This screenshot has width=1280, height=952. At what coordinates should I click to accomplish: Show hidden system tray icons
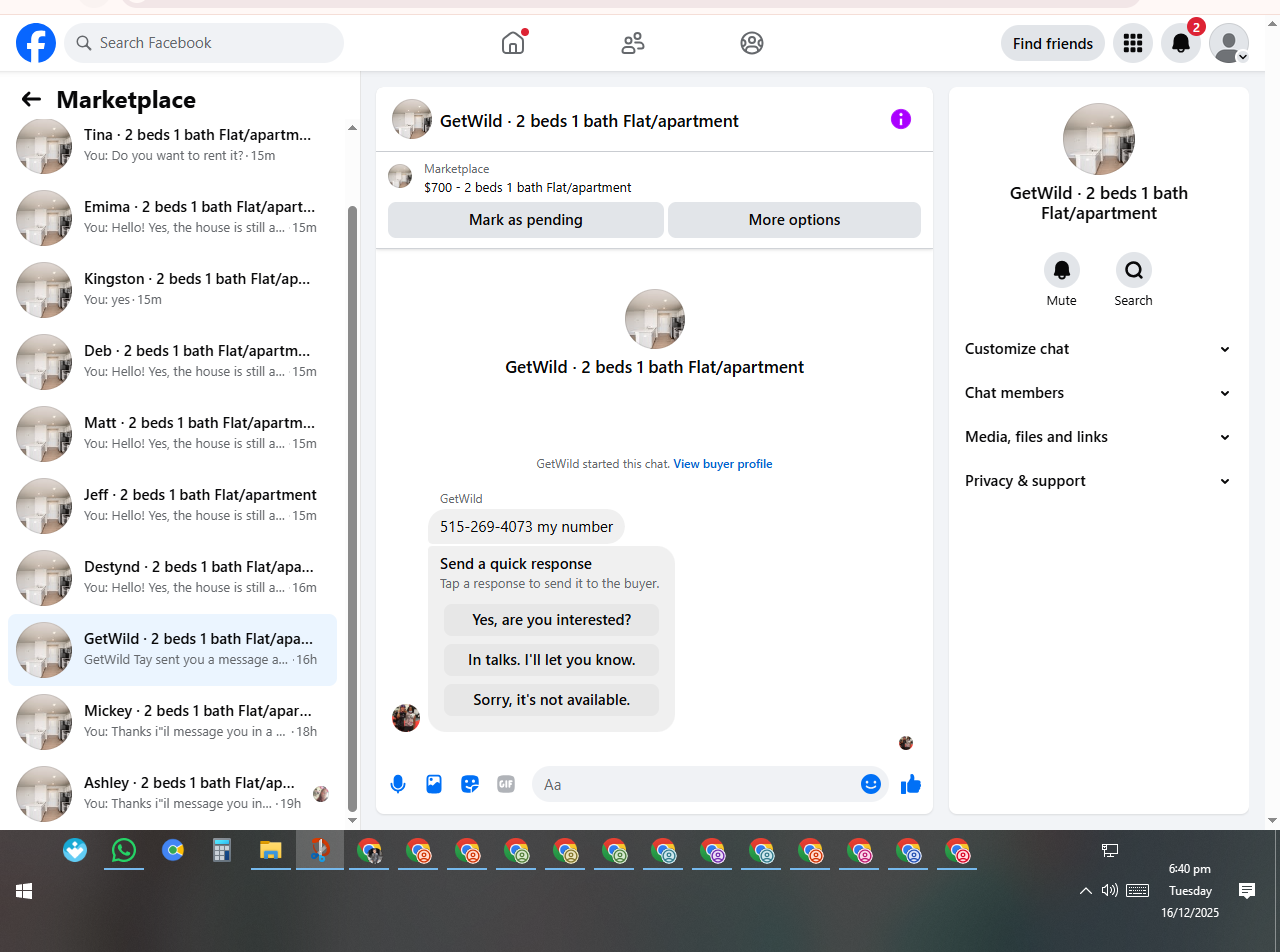click(x=1085, y=891)
